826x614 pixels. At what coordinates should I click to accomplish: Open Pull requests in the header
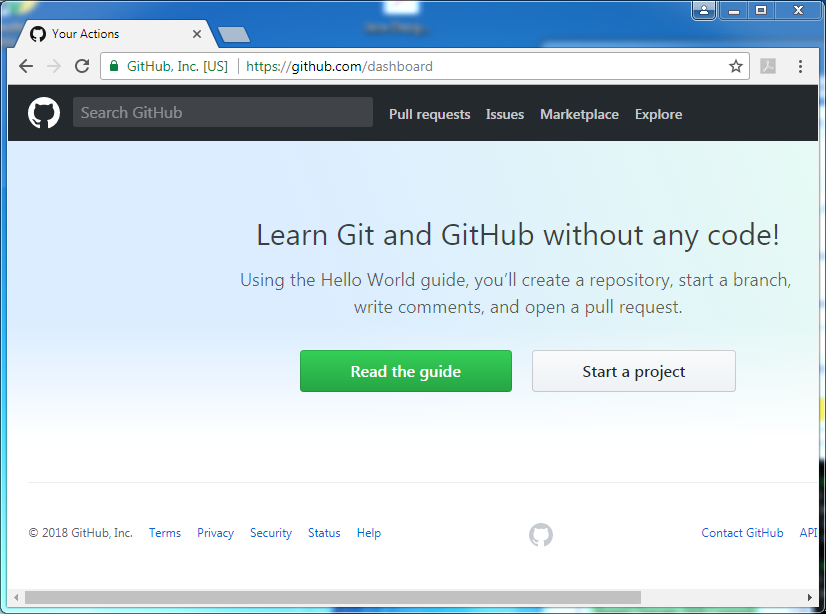429,114
